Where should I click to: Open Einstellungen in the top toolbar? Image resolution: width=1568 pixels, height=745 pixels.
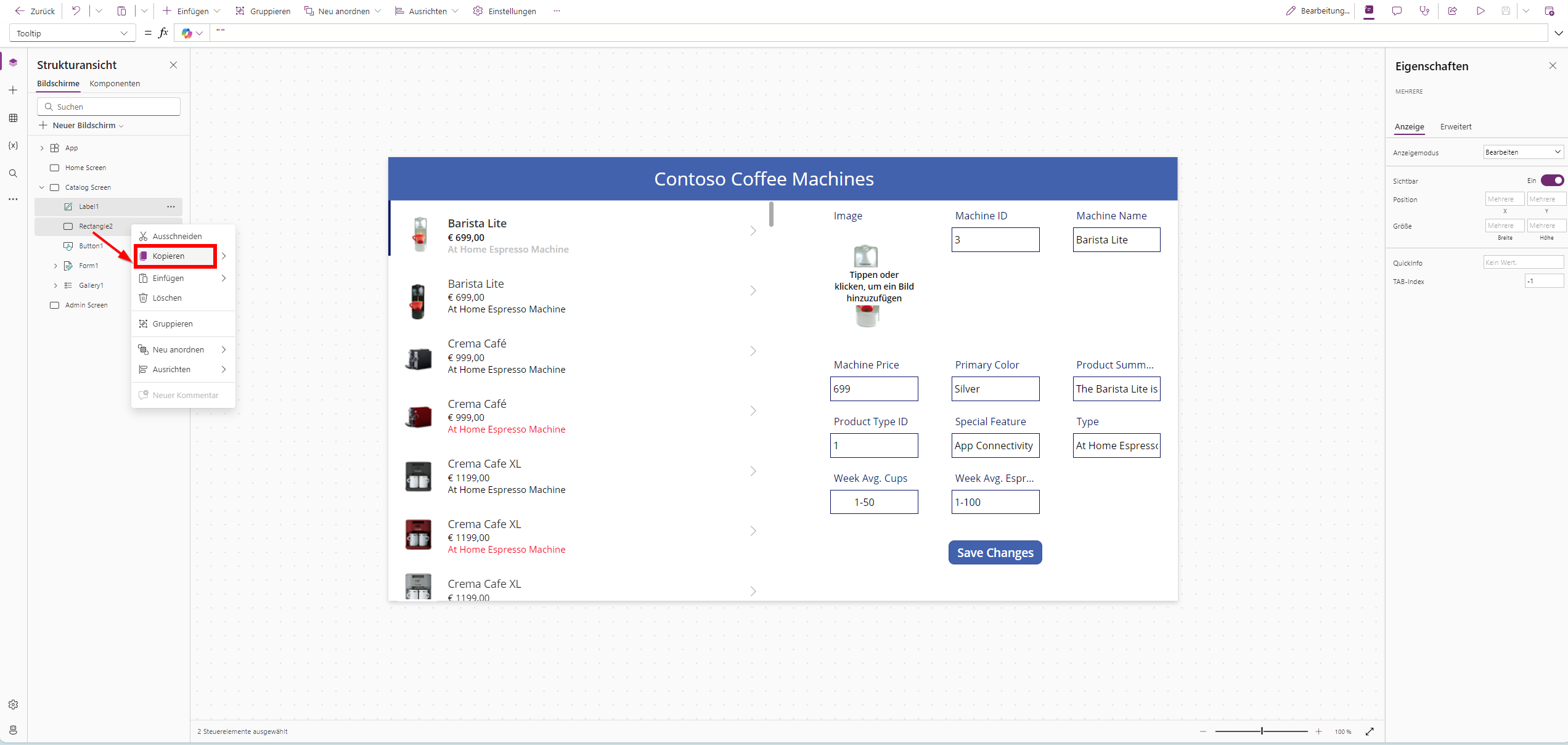coord(504,11)
